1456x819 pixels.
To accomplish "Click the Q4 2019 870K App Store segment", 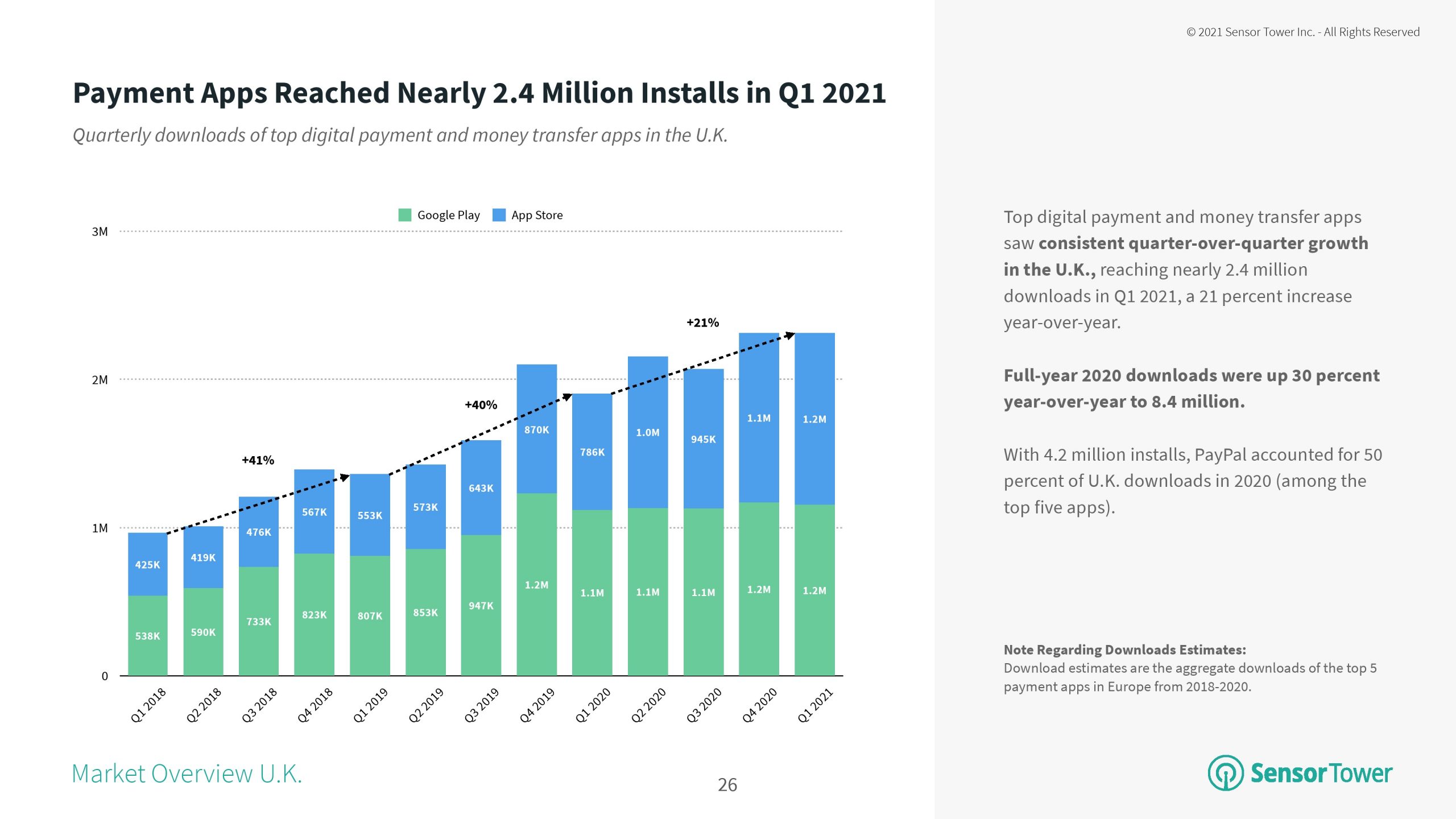I will pyautogui.click(x=536, y=429).
